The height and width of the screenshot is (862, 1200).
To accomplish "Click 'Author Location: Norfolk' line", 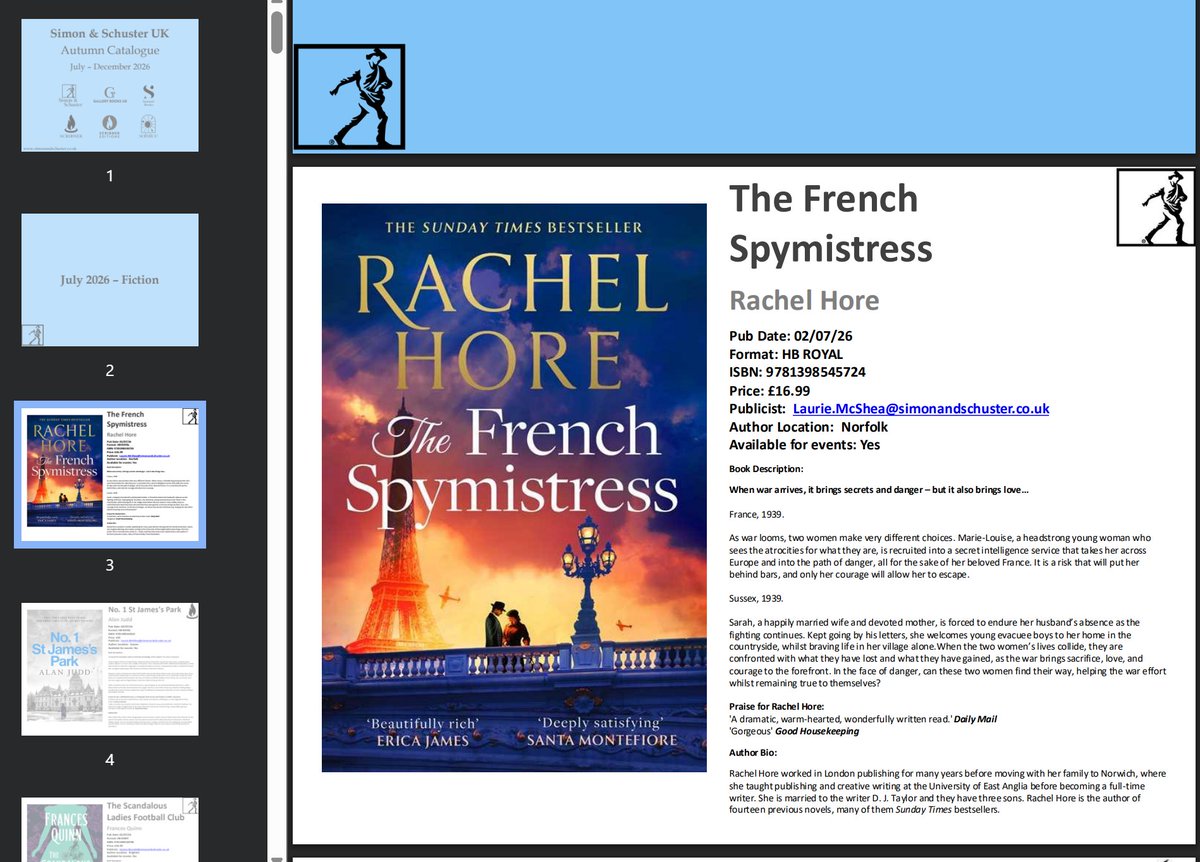I will click(x=808, y=427).
